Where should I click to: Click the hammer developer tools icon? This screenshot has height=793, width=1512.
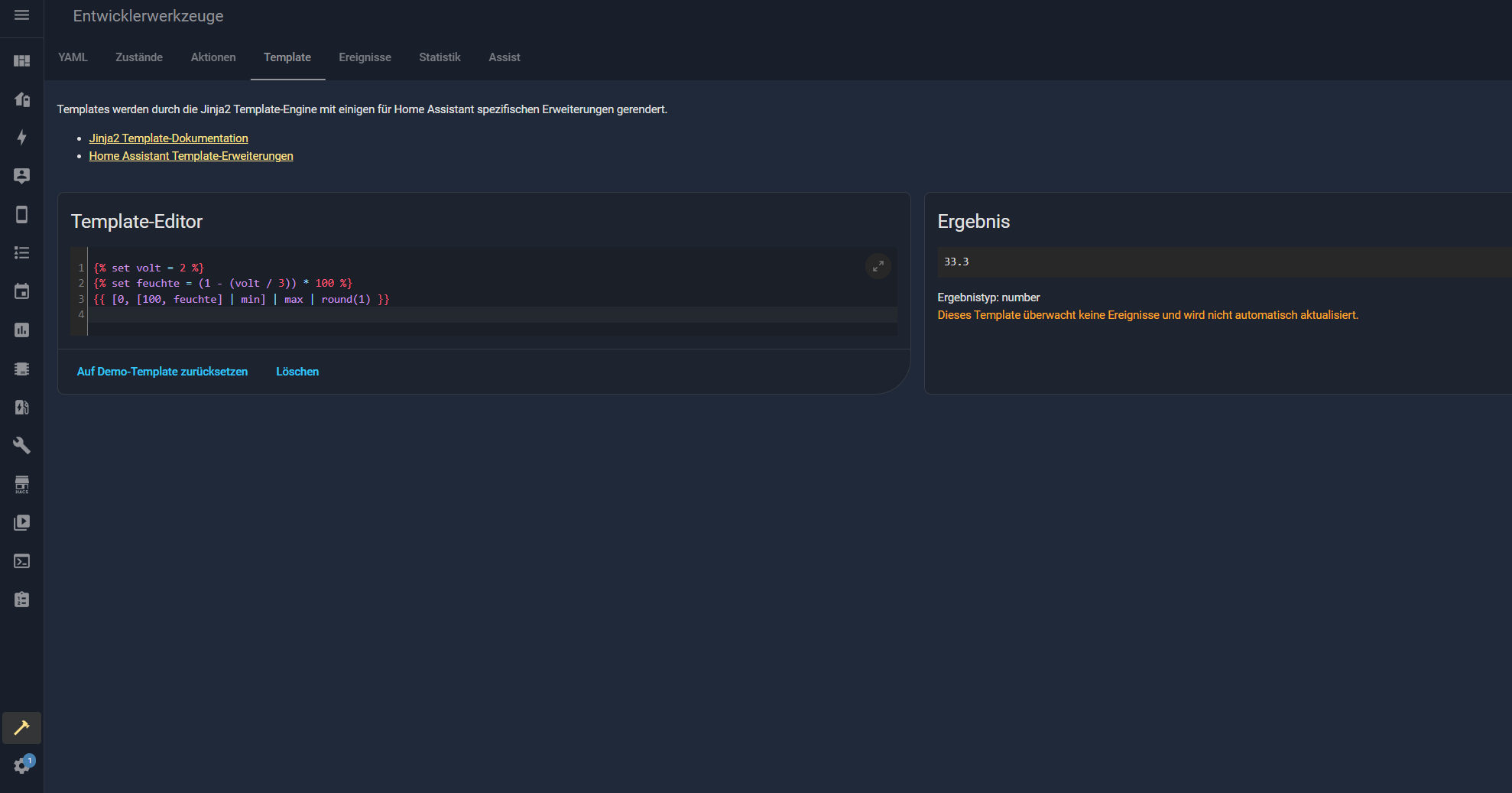pyautogui.click(x=21, y=728)
